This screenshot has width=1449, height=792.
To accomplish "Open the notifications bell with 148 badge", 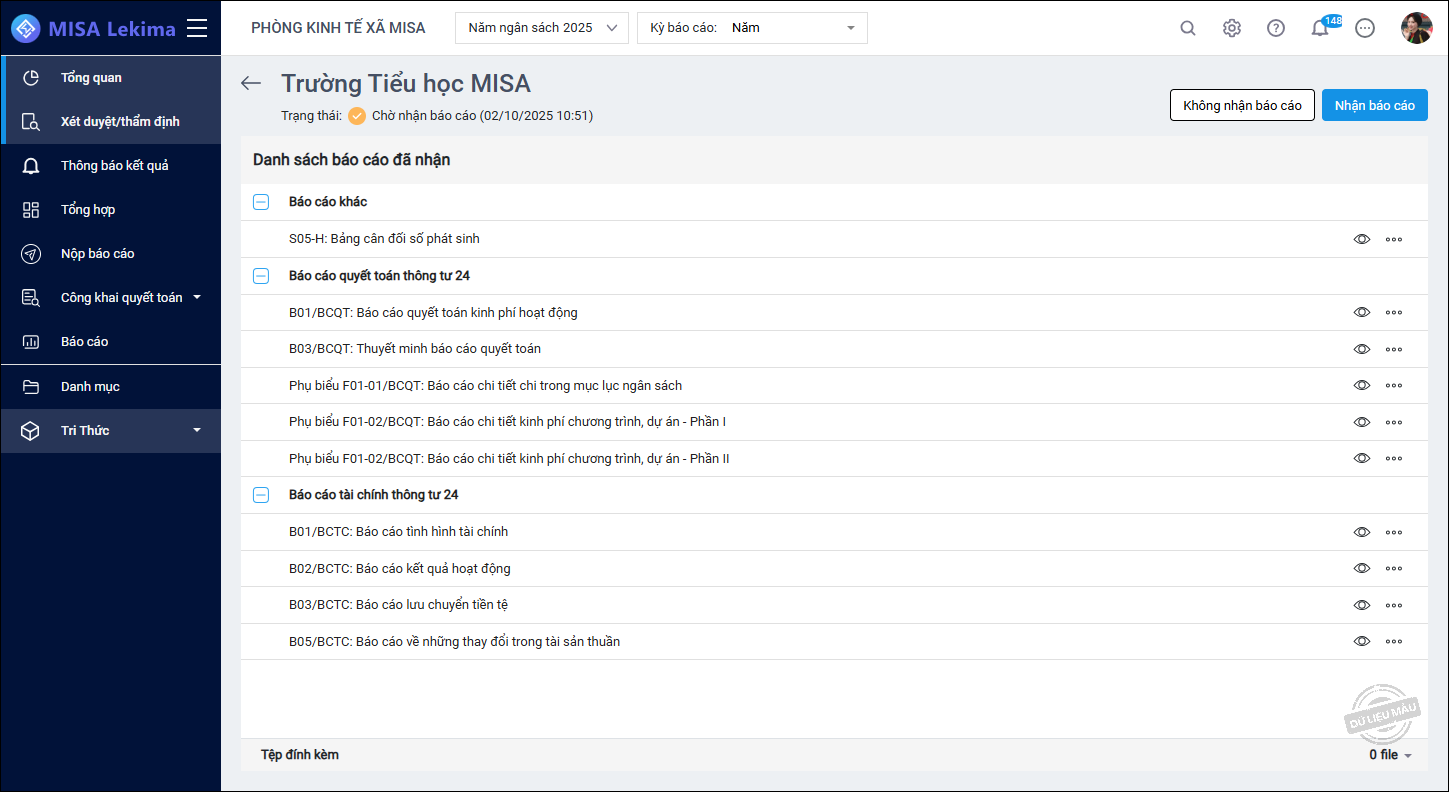I will [1320, 28].
